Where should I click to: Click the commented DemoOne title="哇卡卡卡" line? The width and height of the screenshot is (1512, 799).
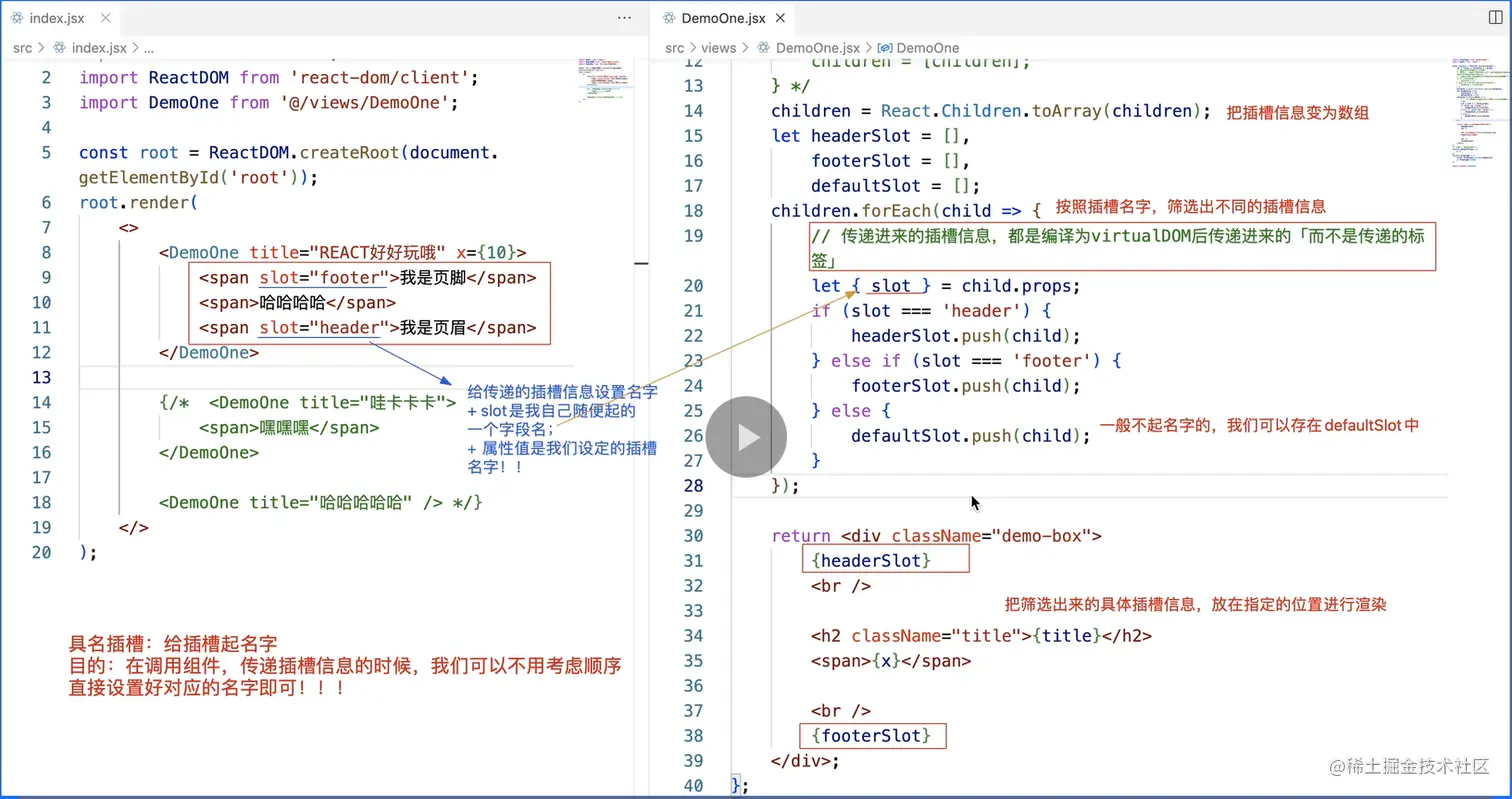click(308, 402)
